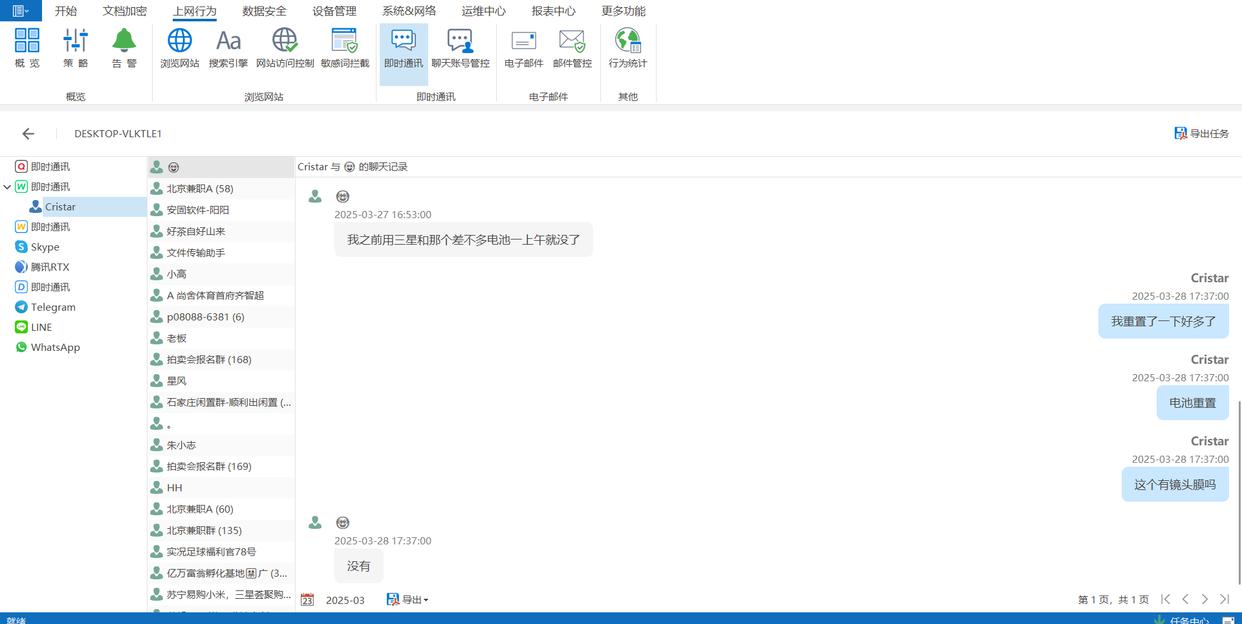Click the 导出任务 button
The width and height of the screenshot is (1242, 624).
[1201, 133]
